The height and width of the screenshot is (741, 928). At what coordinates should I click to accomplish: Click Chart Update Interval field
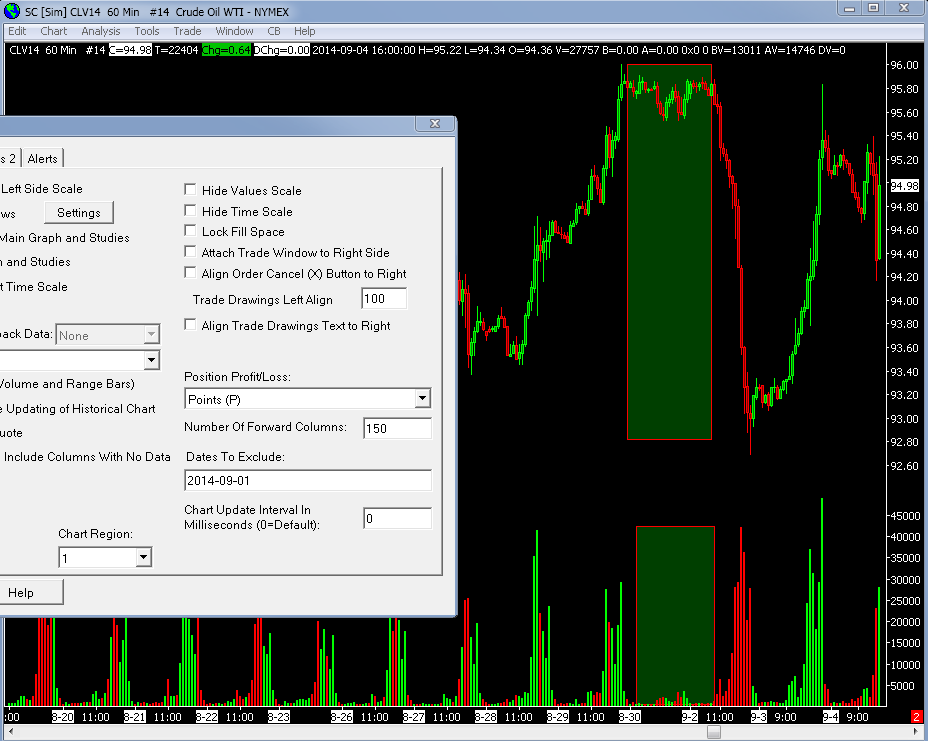[397, 518]
